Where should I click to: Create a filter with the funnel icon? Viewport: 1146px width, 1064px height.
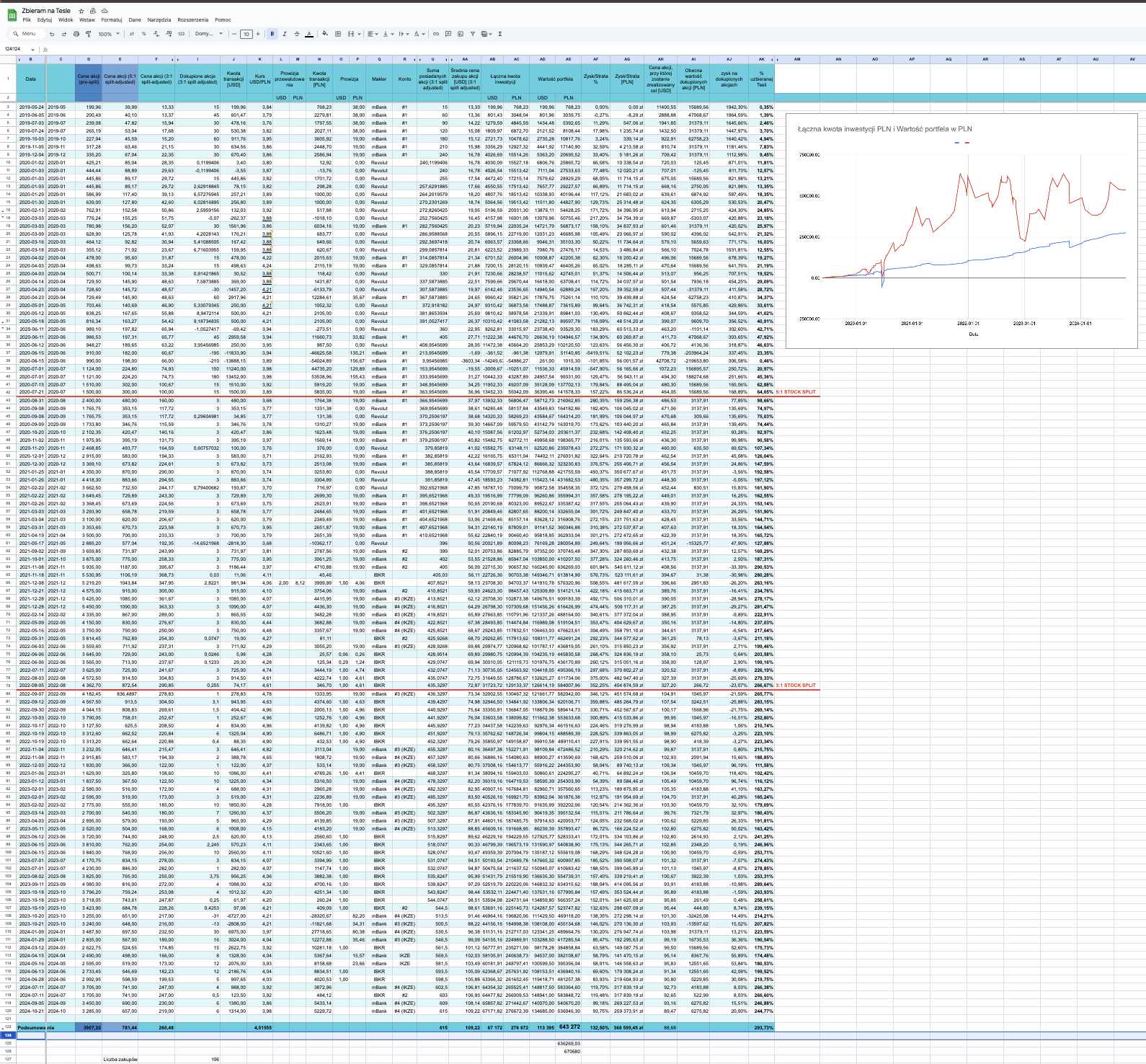(473, 34)
